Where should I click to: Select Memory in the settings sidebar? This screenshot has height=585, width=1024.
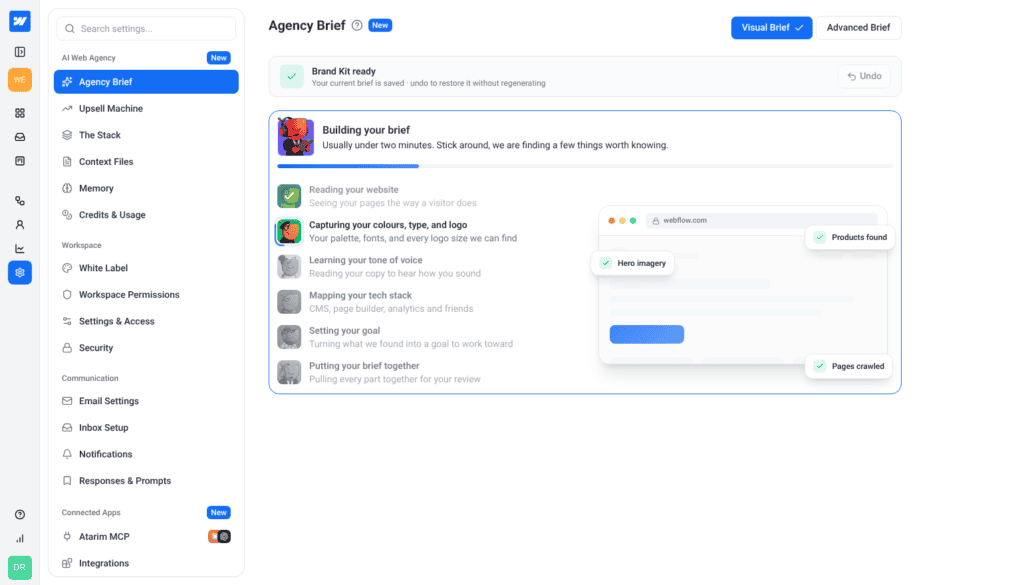(x=146, y=188)
